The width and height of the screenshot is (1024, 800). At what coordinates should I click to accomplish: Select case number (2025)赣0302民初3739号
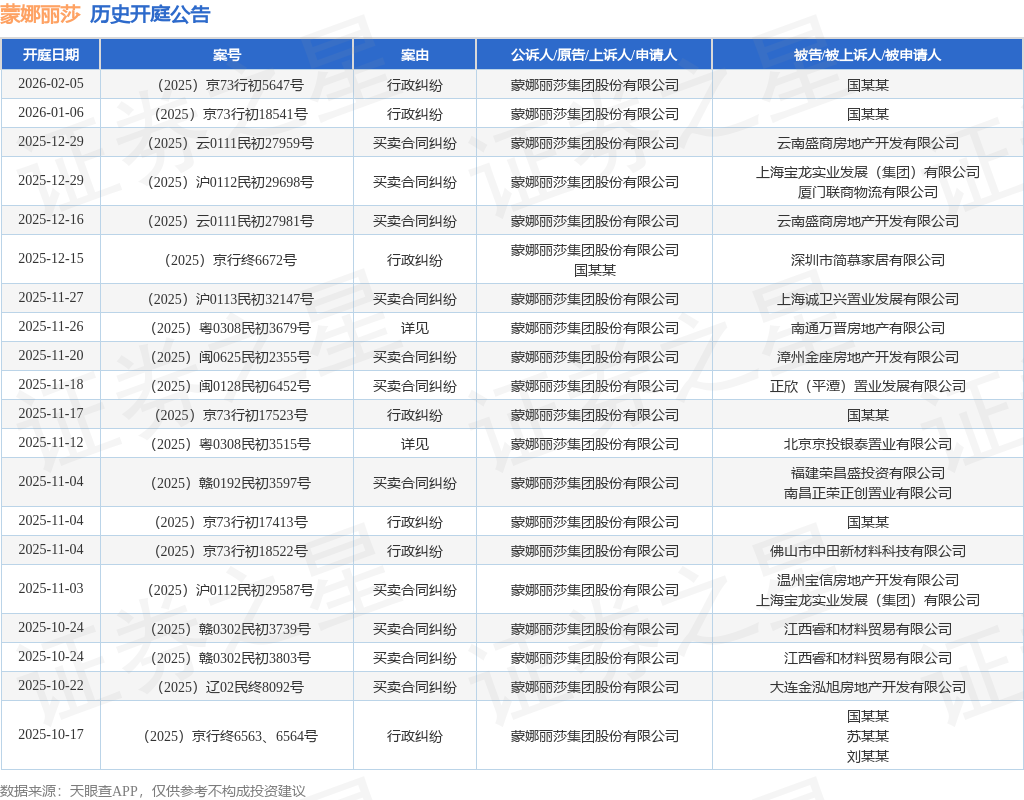point(227,629)
